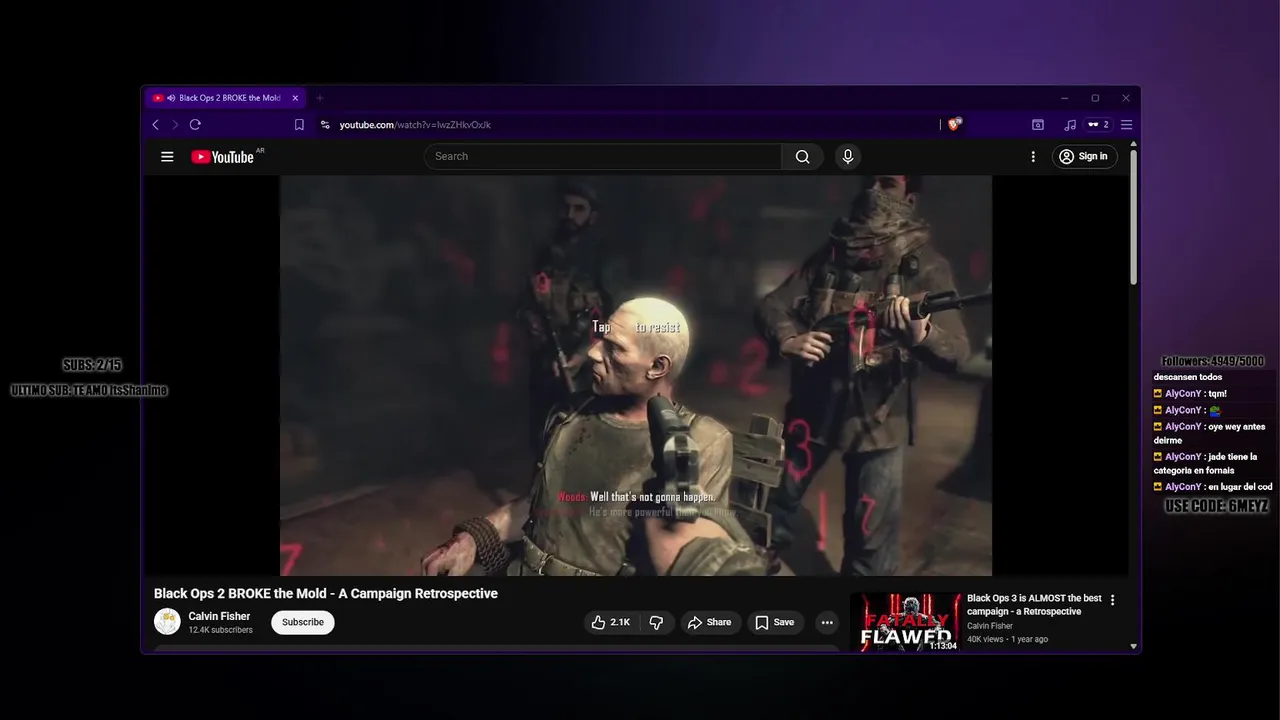The width and height of the screenshot is (1280, 720).
Task: Click the video title Black Ops 2 BROKE the Mold
Action: point(326,593)
